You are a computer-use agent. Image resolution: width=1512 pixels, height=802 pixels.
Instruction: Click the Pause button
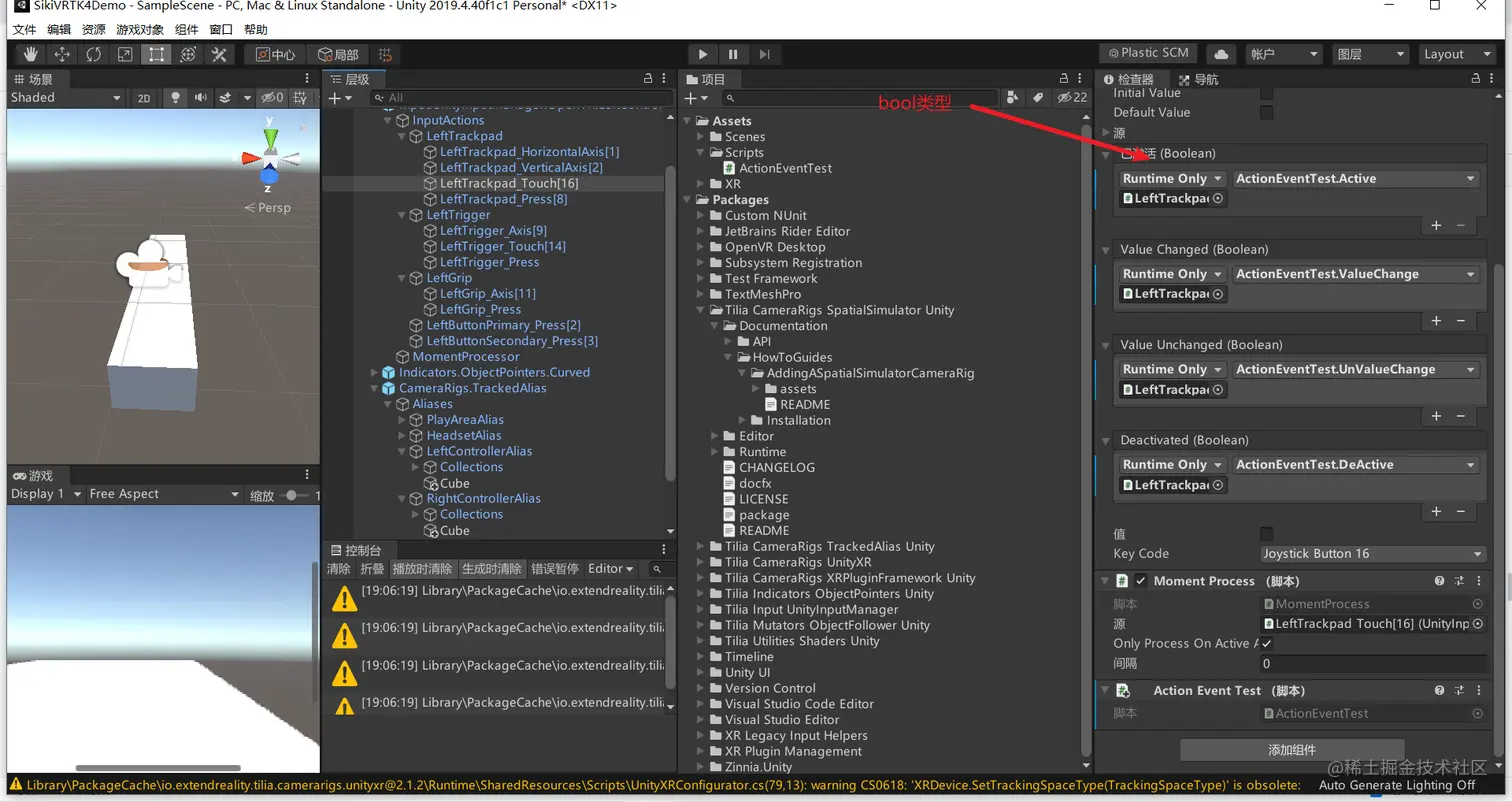click(733, 54)
